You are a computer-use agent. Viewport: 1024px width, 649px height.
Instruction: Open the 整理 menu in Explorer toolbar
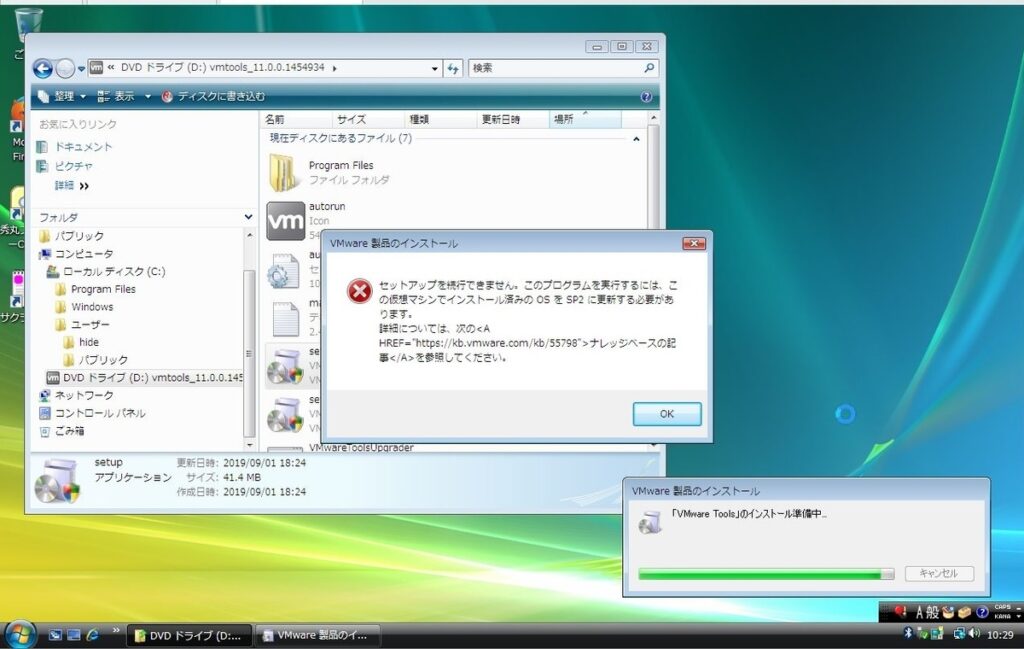coord(62,97)
